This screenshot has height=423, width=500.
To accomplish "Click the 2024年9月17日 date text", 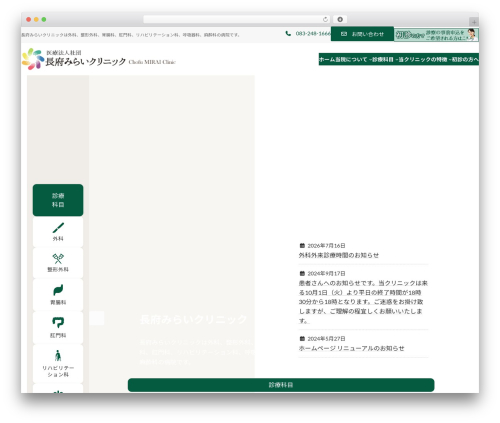I will [326, 273].
